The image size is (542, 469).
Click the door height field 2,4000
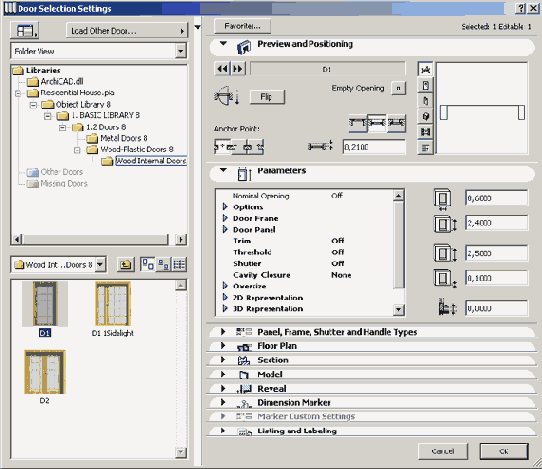coord(496,223)
